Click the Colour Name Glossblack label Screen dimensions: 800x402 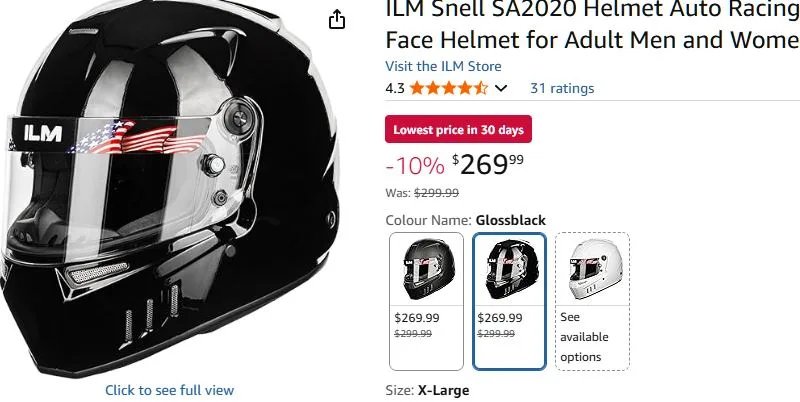pos(465,220)
